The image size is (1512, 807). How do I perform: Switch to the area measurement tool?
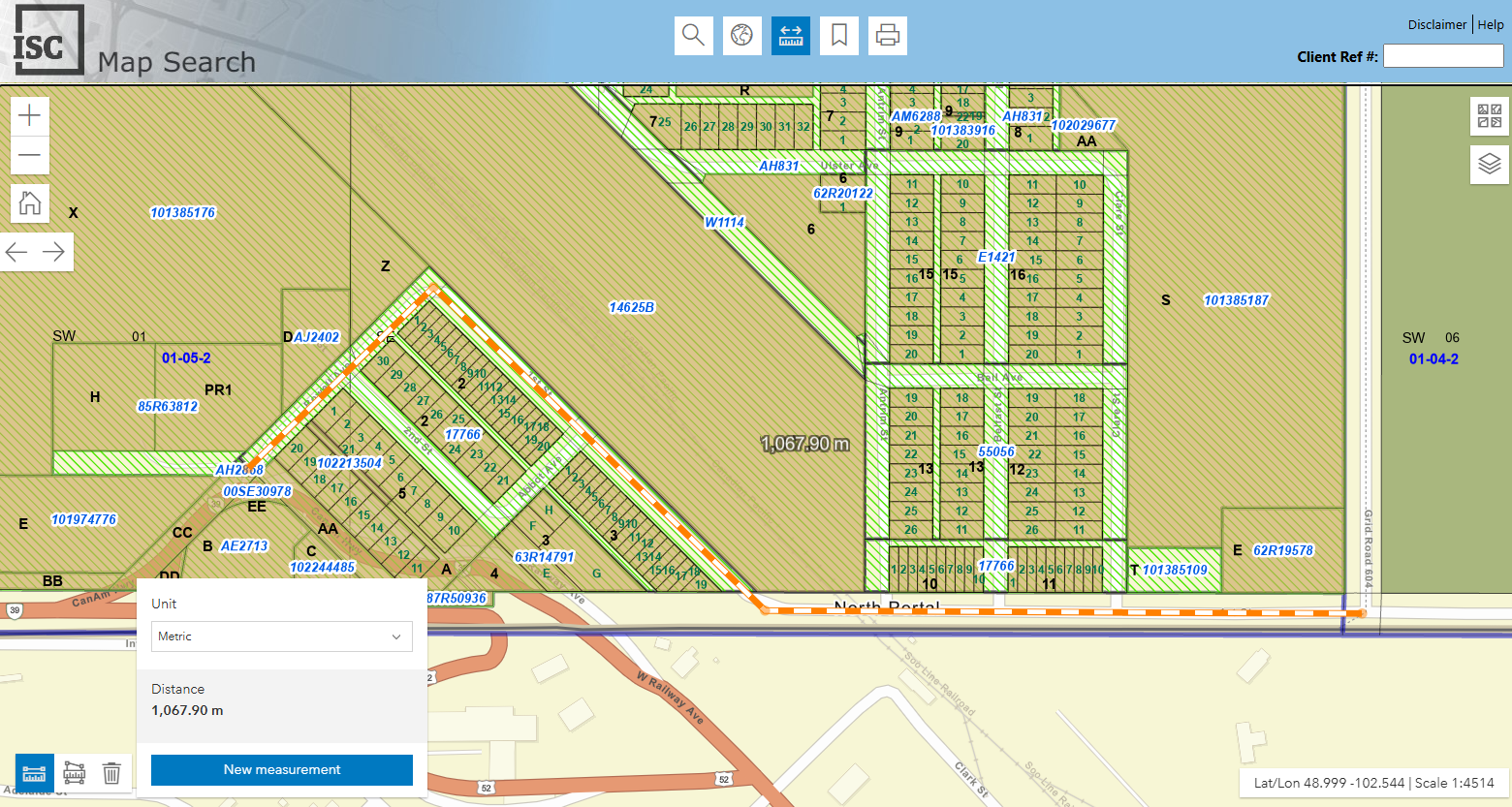pos(74,773)
